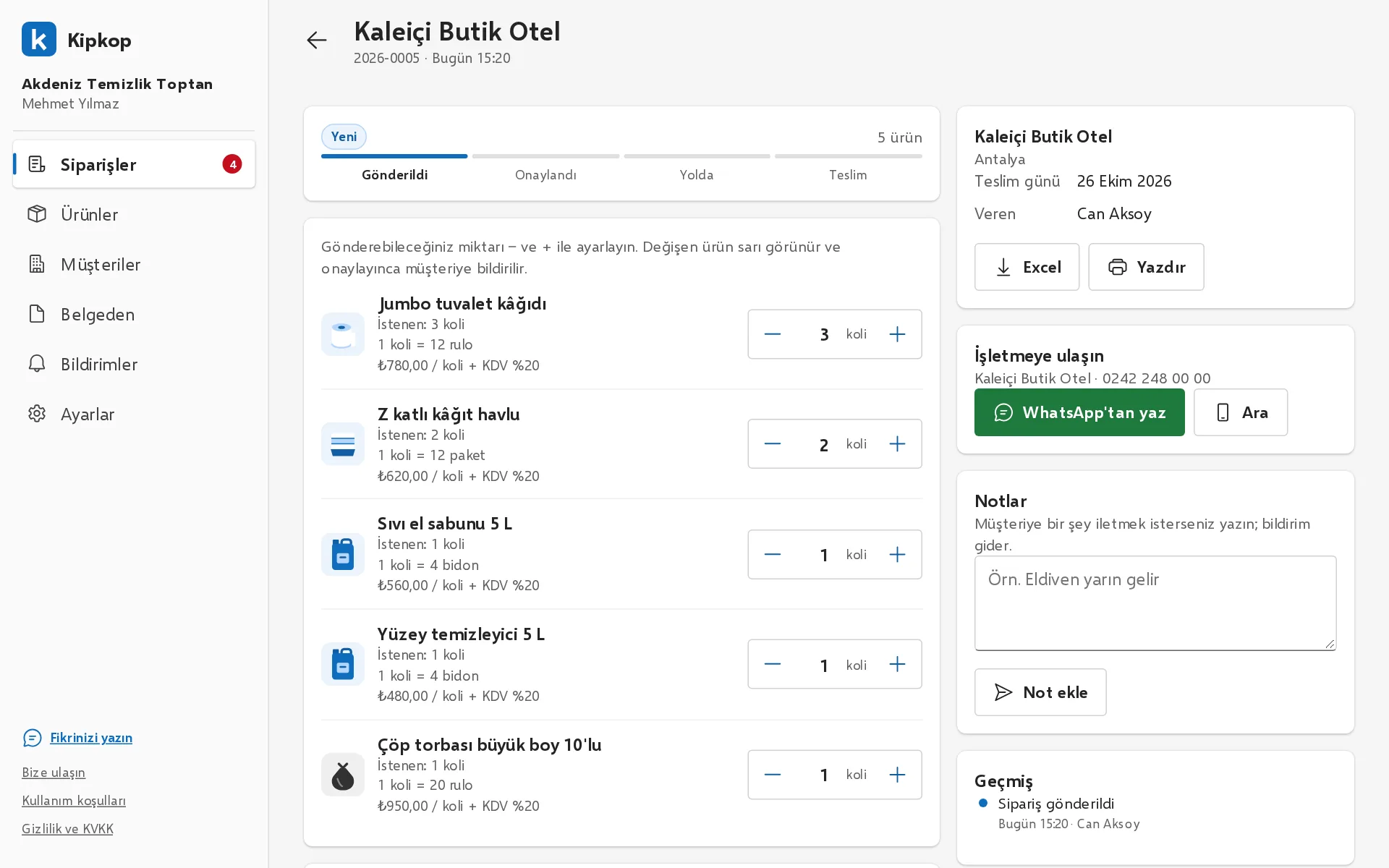Add one koli of Sıvı el sabunu 5 L

(897, 555)
